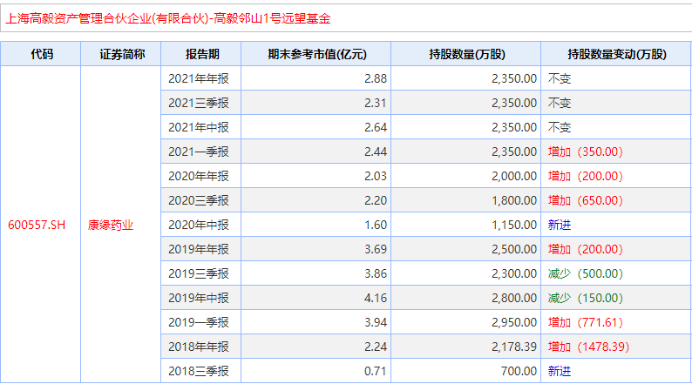Select the 2020年中报 report period cell
Screen dimensions: 693x385
pyautogui.click(x=201, y=225)
